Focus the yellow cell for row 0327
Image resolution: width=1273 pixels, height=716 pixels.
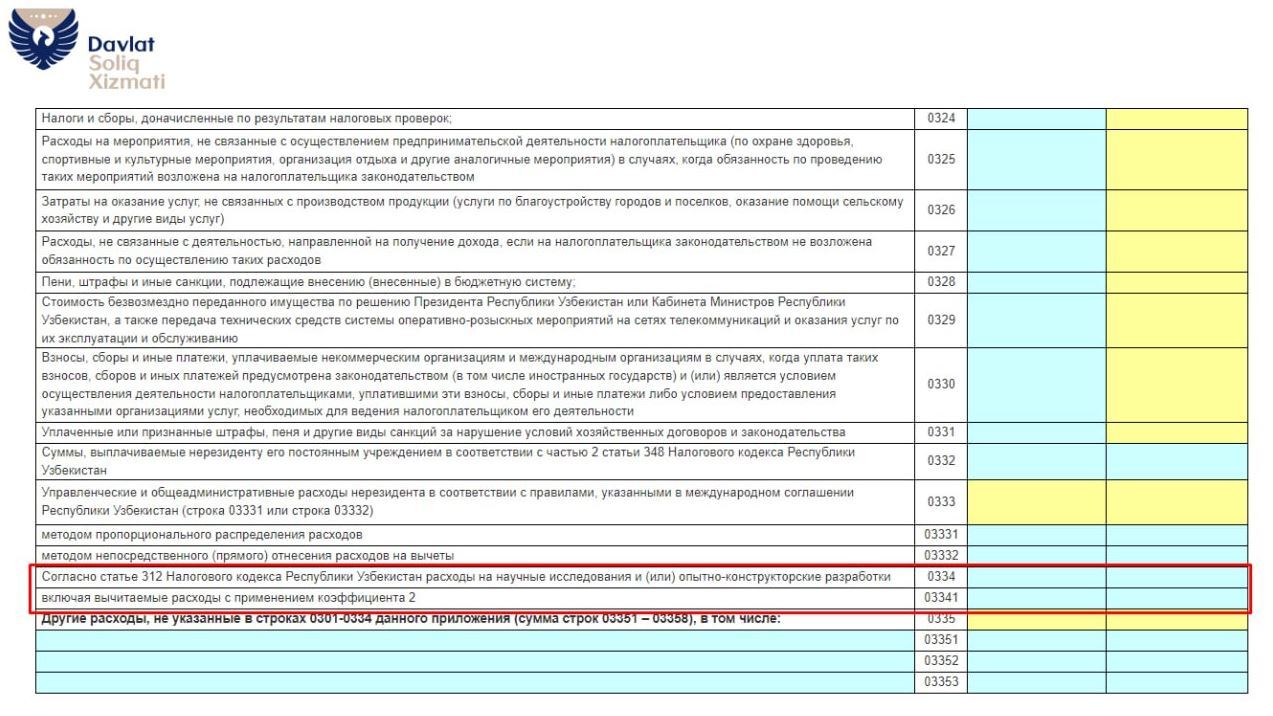[1177, 251]
